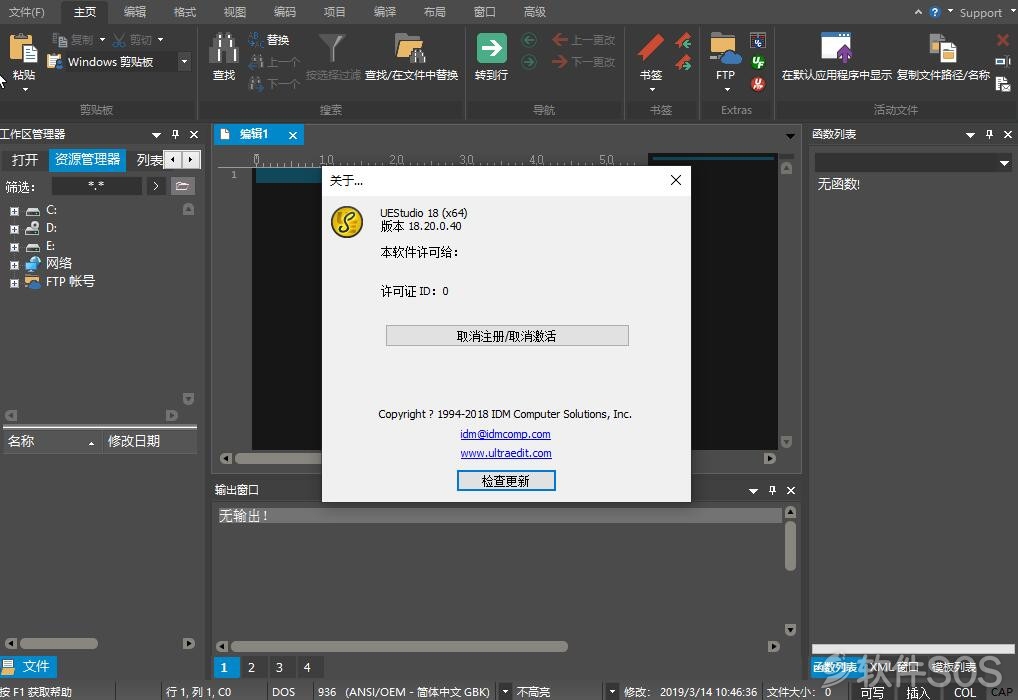Select the Explorer tab in workspace manager
The width and height of the screenshot is (1018, 700).
[x=87, y=160]
